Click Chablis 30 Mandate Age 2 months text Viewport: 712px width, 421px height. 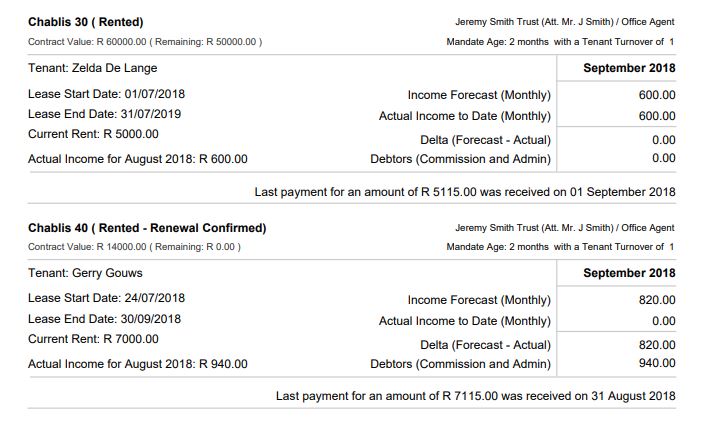[498, 42]
